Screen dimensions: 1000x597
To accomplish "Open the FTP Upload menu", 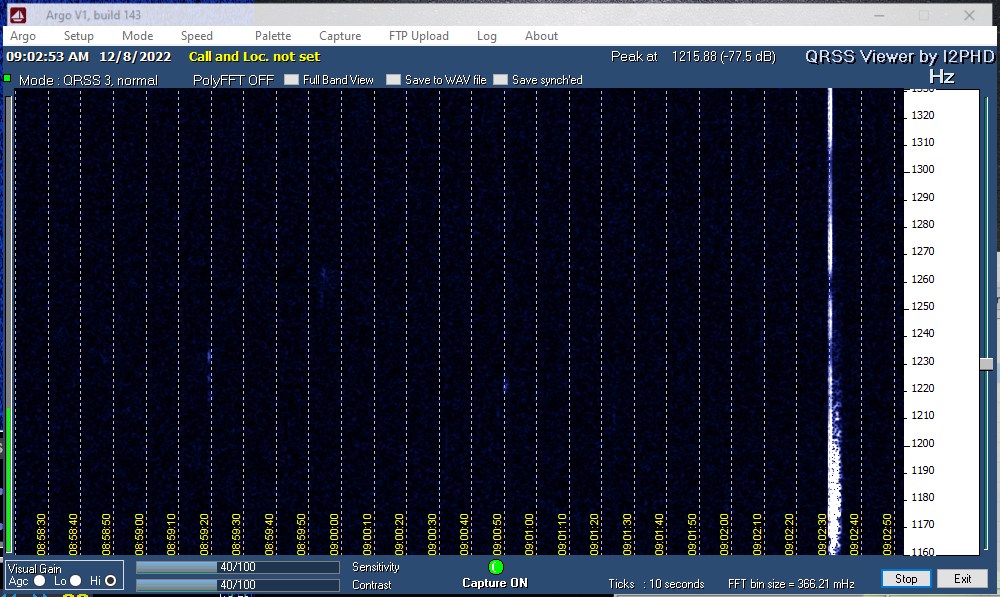I will (x=419, y=36).
